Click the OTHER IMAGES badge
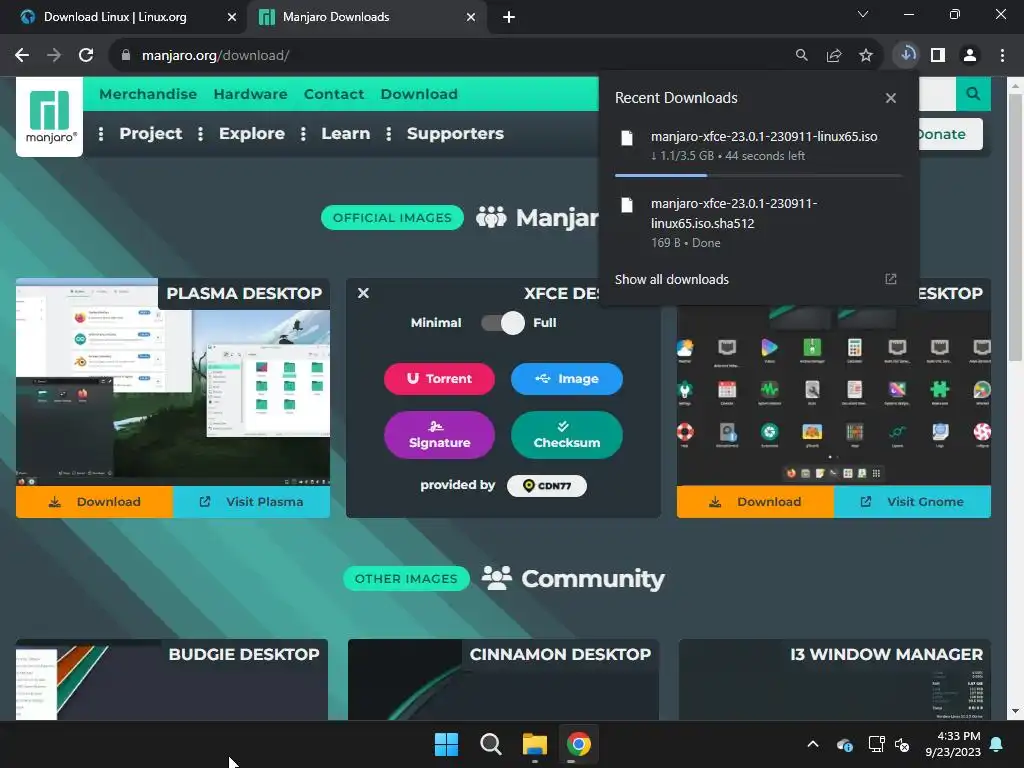Image resolution: width=1024 pixels, height=768 pixels. (406, 579)
